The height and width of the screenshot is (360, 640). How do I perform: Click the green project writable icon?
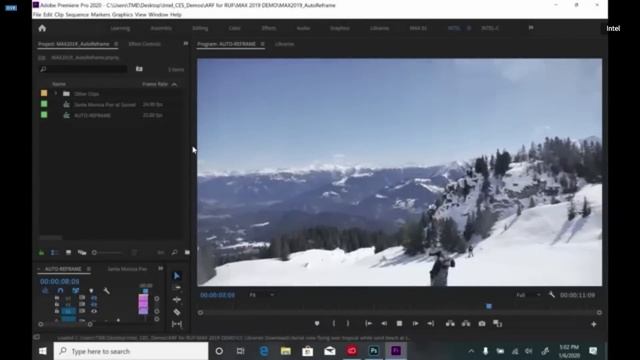click(x=41, y=253)
